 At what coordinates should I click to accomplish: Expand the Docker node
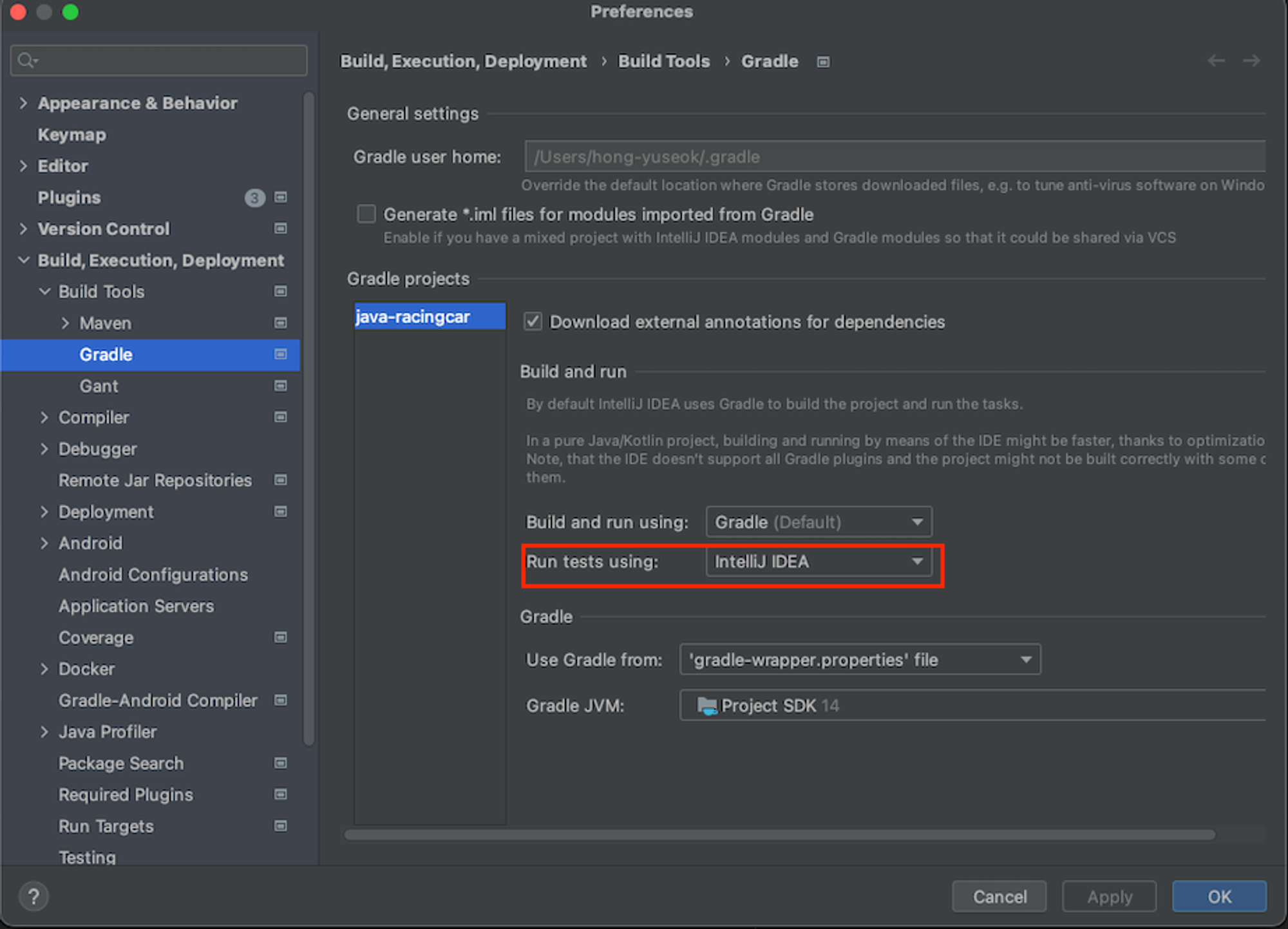point(44,669)
